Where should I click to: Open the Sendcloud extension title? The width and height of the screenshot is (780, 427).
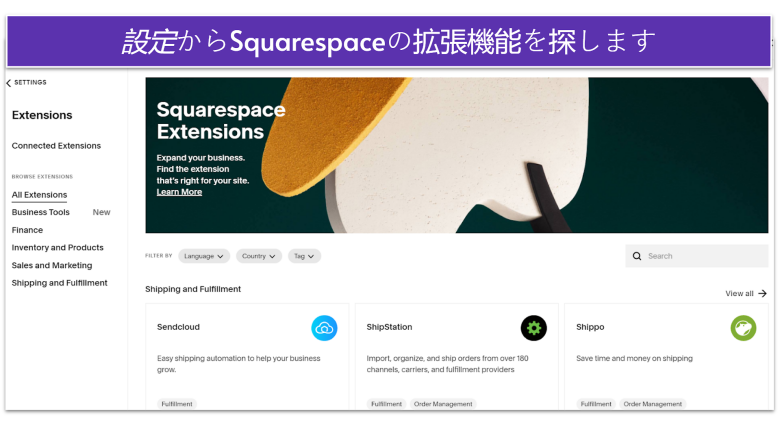(x=178, y=327)
